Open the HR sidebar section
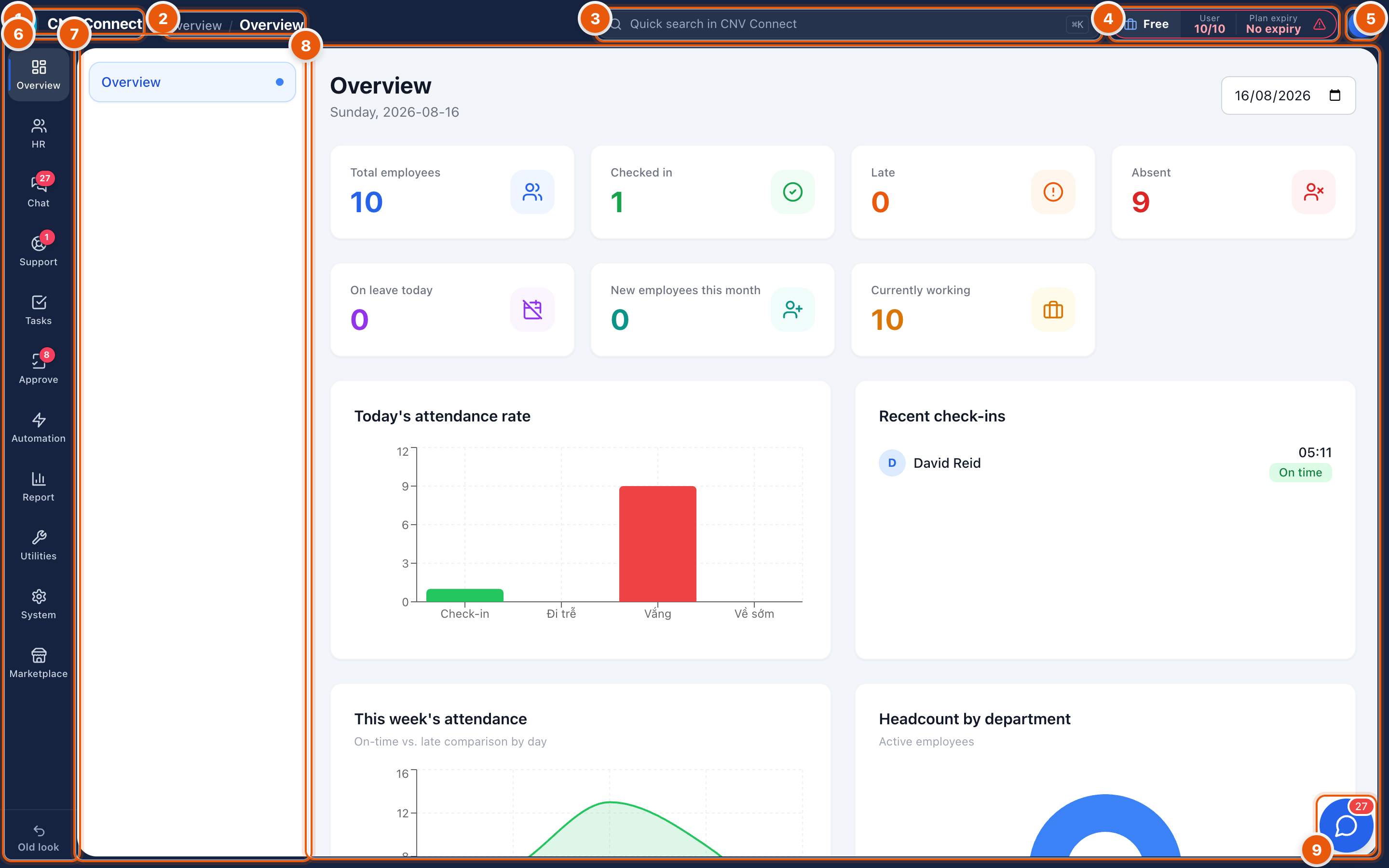Viewport: 1389px width, 868px height. click(39, 134)
